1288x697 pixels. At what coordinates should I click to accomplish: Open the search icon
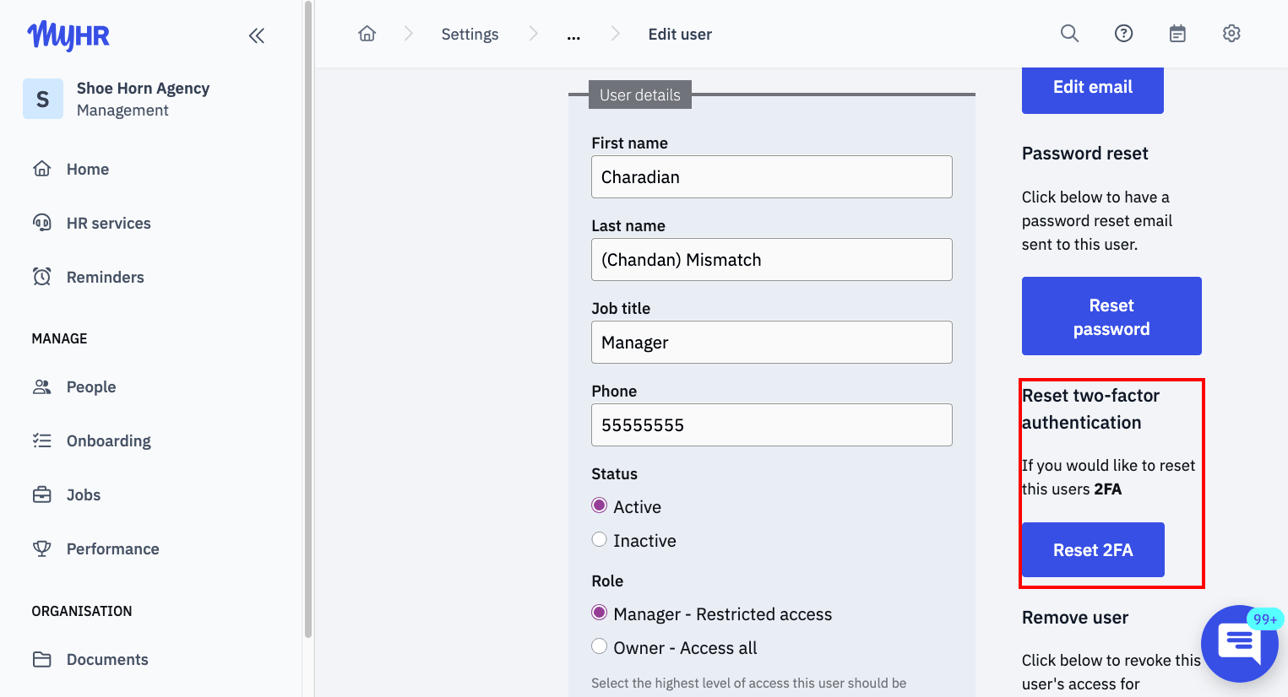point(1069,33)
